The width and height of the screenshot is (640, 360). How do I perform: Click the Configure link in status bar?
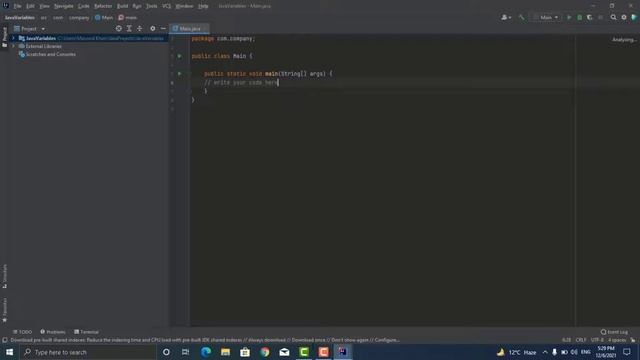(x=387, y=340)
